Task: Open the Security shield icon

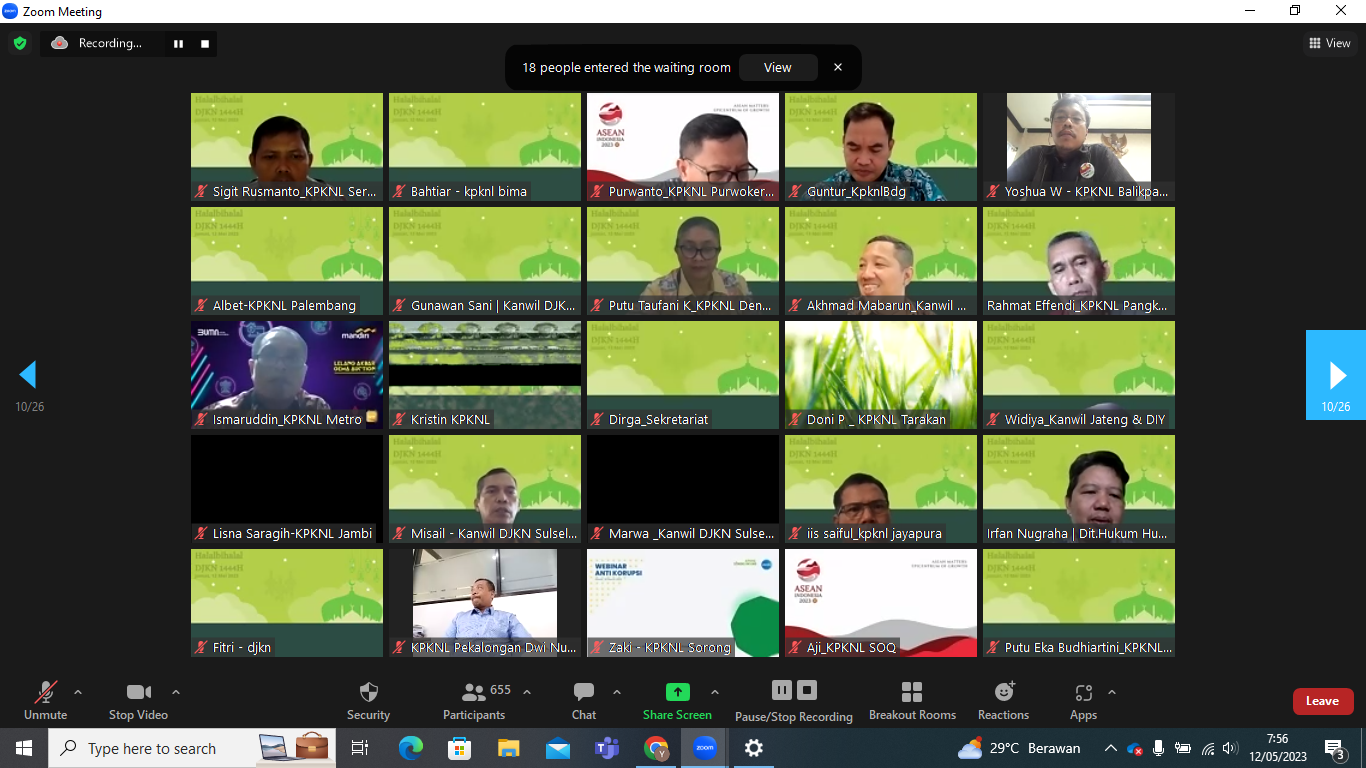Action: [x=368, y=692]
